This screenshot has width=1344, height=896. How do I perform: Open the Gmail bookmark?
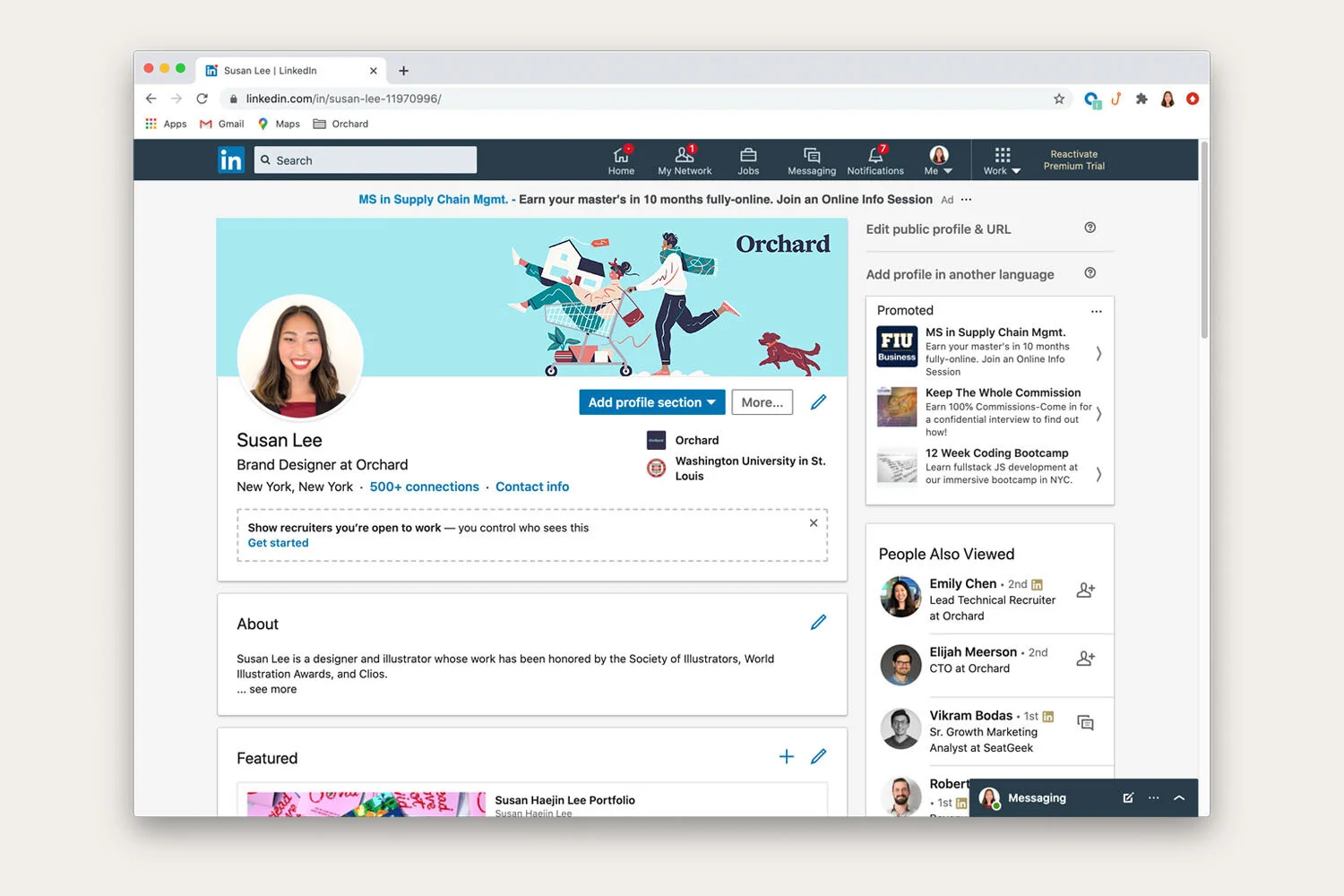coord(221,124)
